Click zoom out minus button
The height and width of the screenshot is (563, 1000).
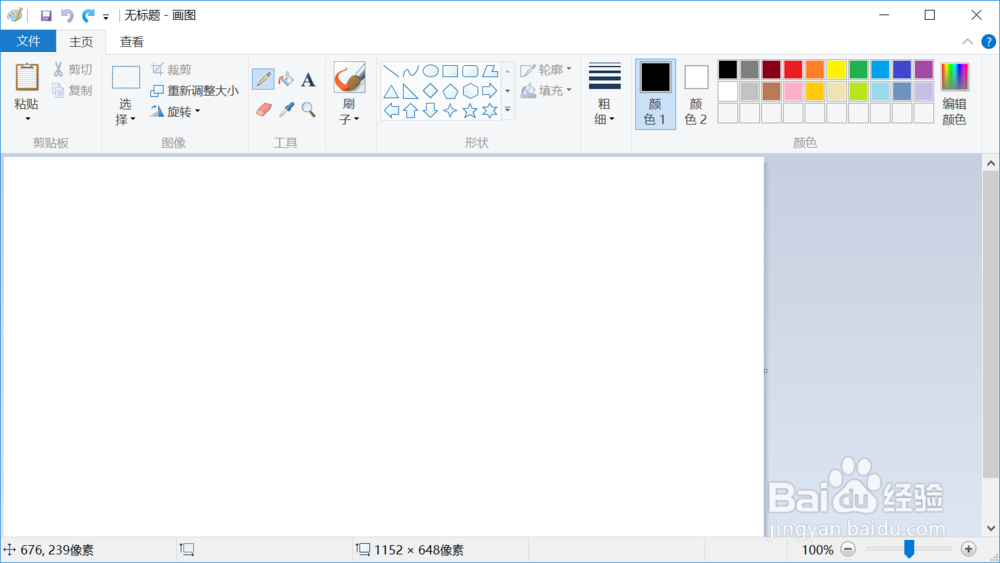pos(848,549)
